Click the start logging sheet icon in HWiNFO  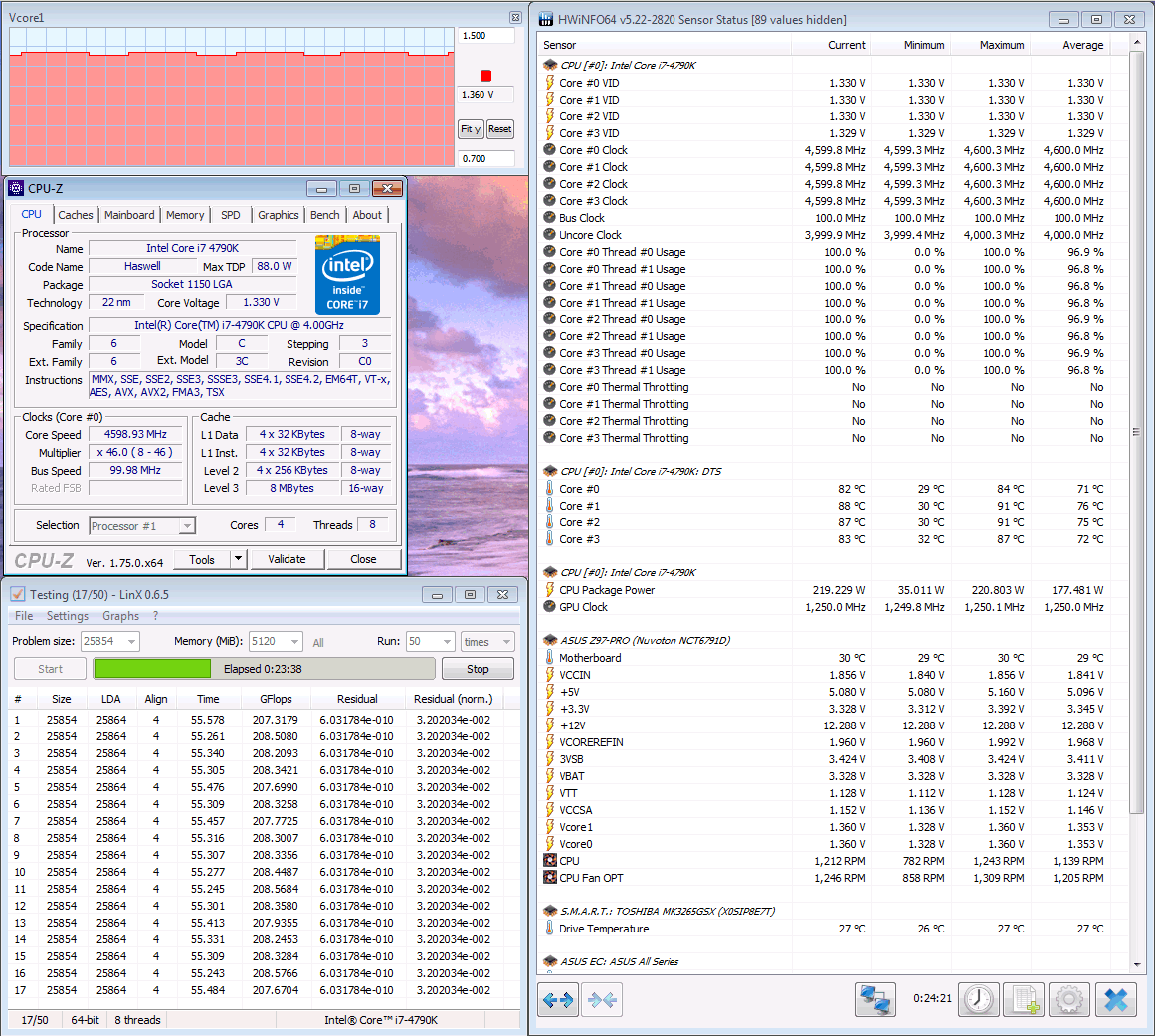point(1024,1000)
